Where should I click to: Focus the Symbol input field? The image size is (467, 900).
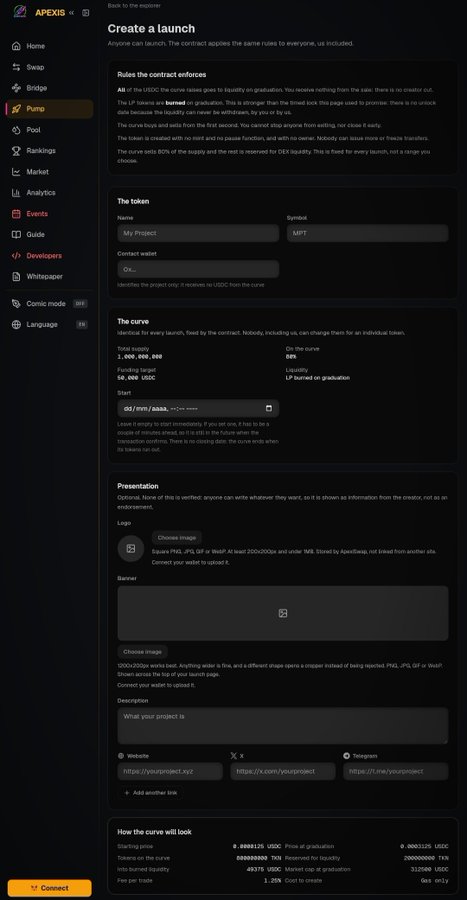(x=367, y=233)
